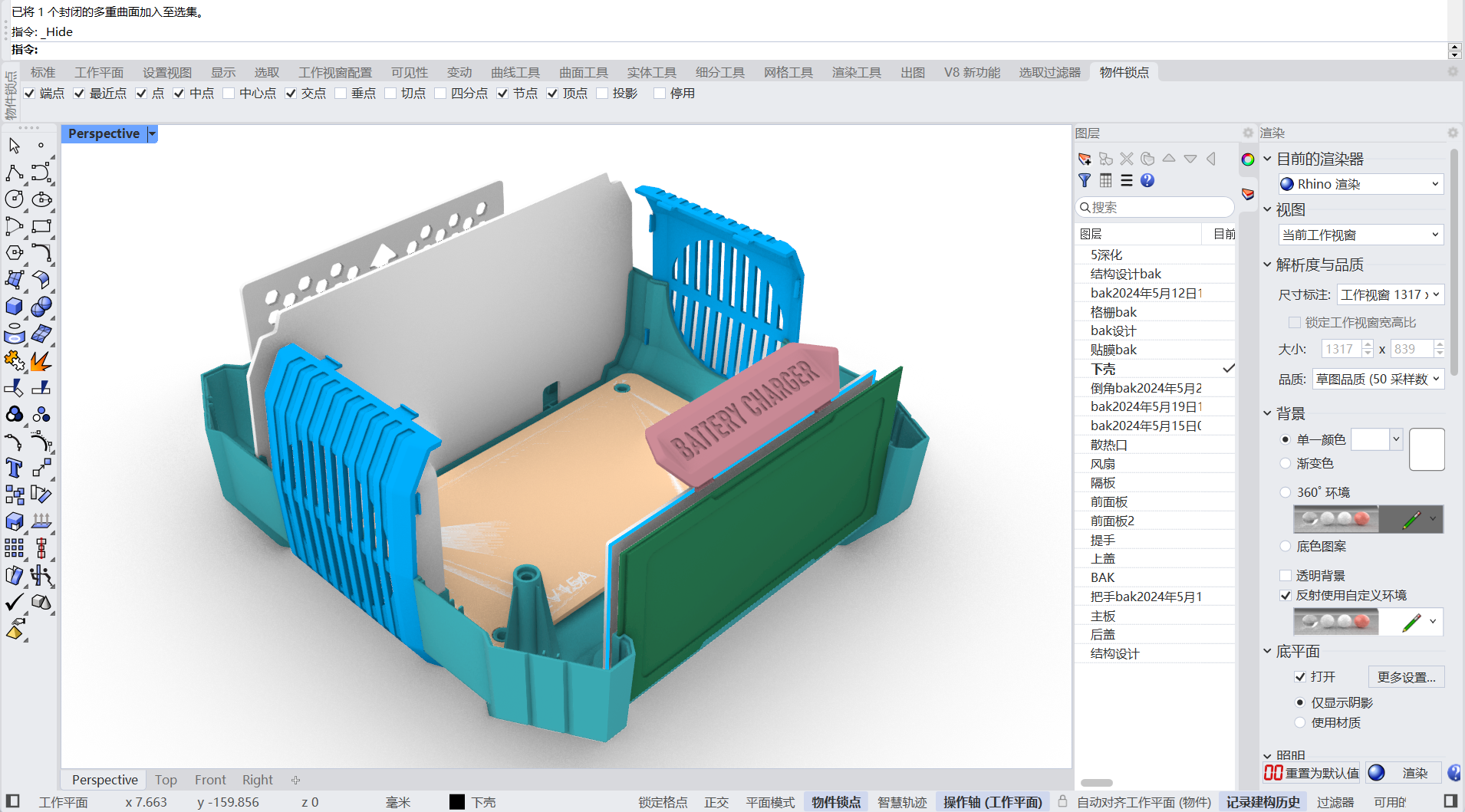The image size is (1465, 812).
Task: Select the 渐变色 gradient background radio
Action: tap(1286, 463)
